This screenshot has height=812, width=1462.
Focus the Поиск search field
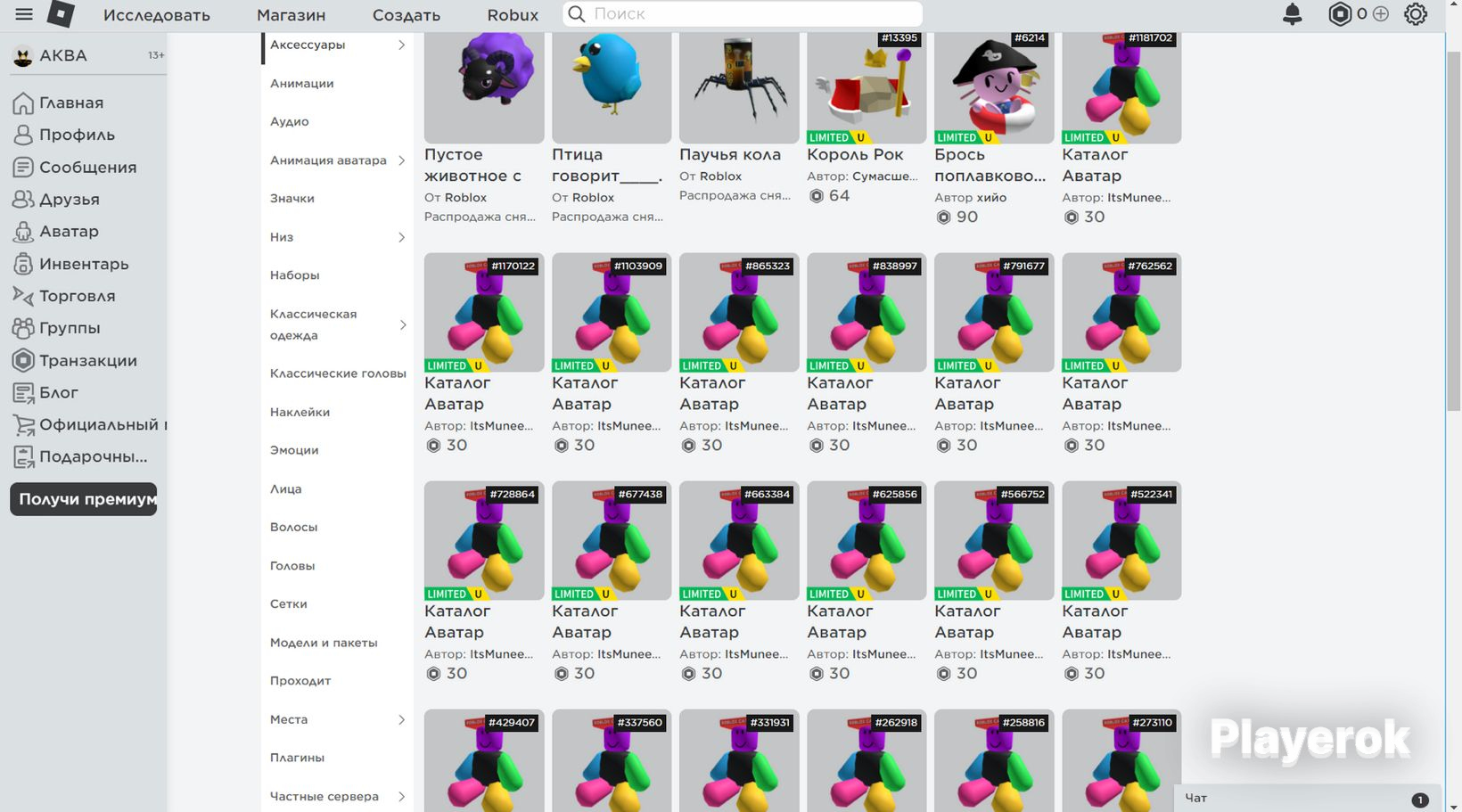[x=743, y=14]
